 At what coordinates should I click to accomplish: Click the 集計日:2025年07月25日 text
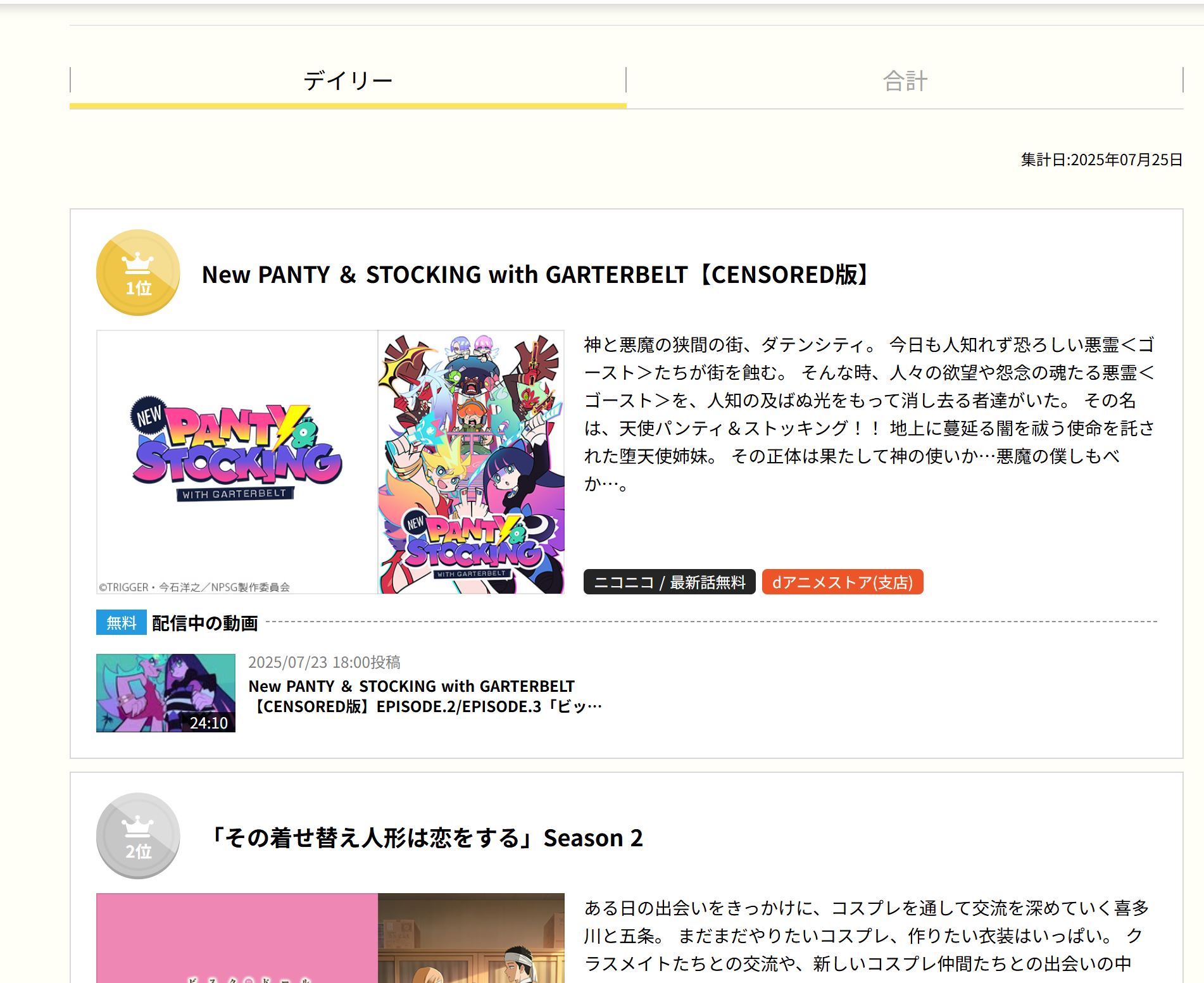tap(1101, 160)
